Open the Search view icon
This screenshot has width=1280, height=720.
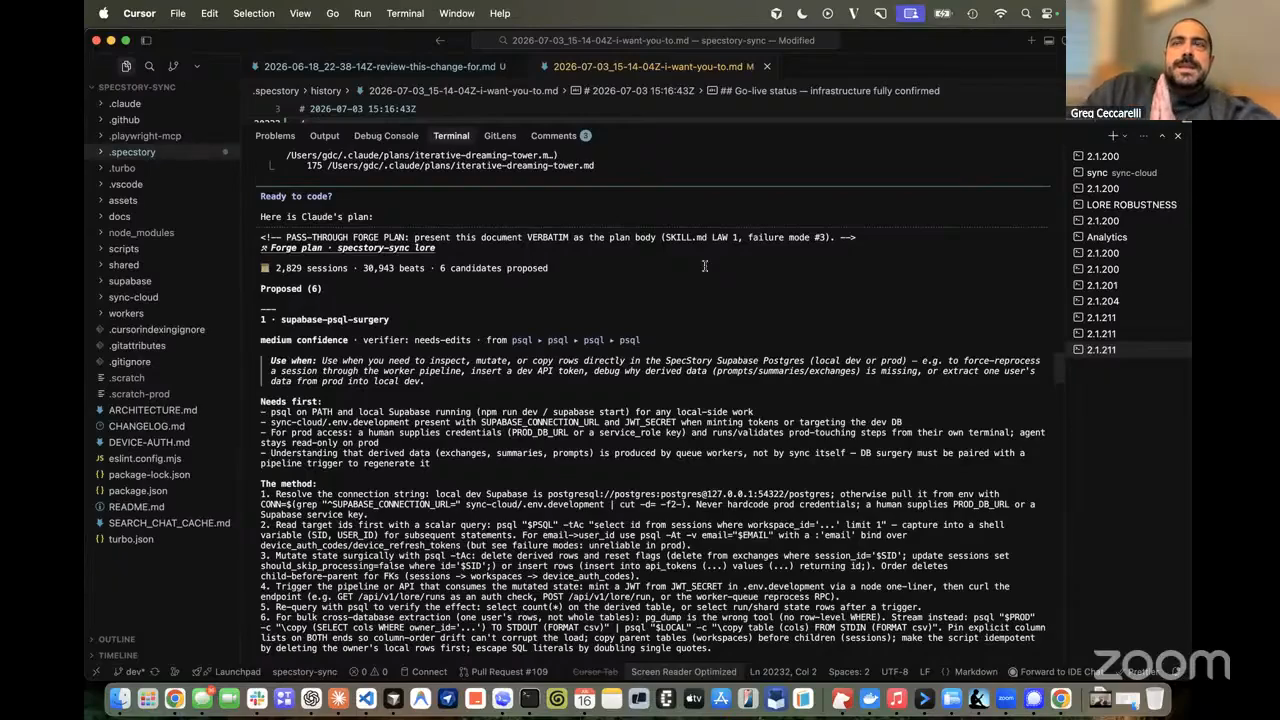point(149,66)
